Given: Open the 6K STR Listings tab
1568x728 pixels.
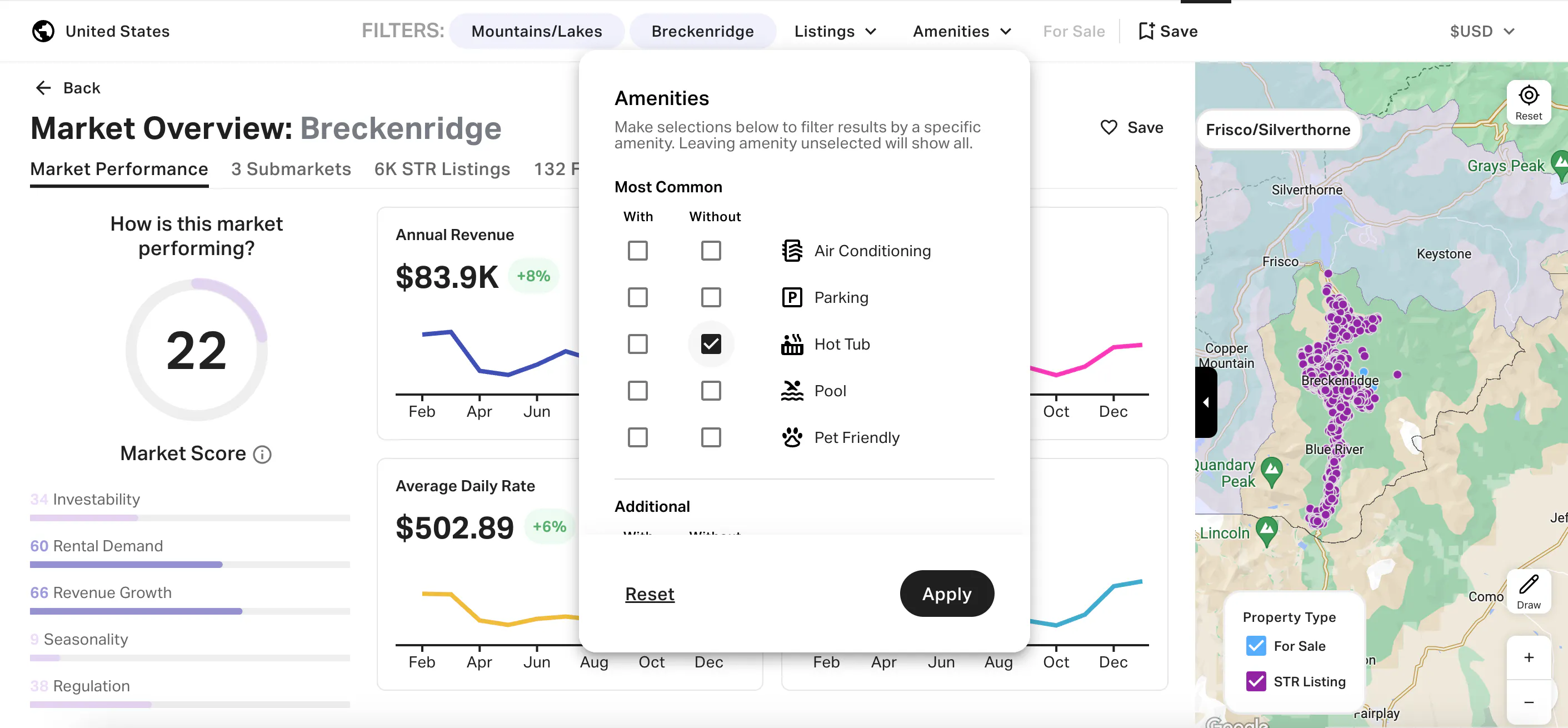Looking at the screenshot, I should point(442,169).
